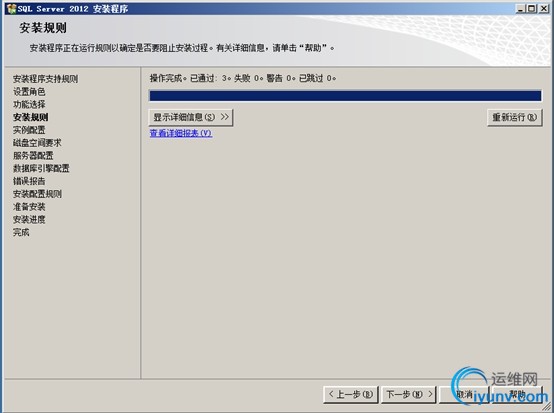
Task: Select 准备安装 step in sidebar
Action: [x=29, y=207]
